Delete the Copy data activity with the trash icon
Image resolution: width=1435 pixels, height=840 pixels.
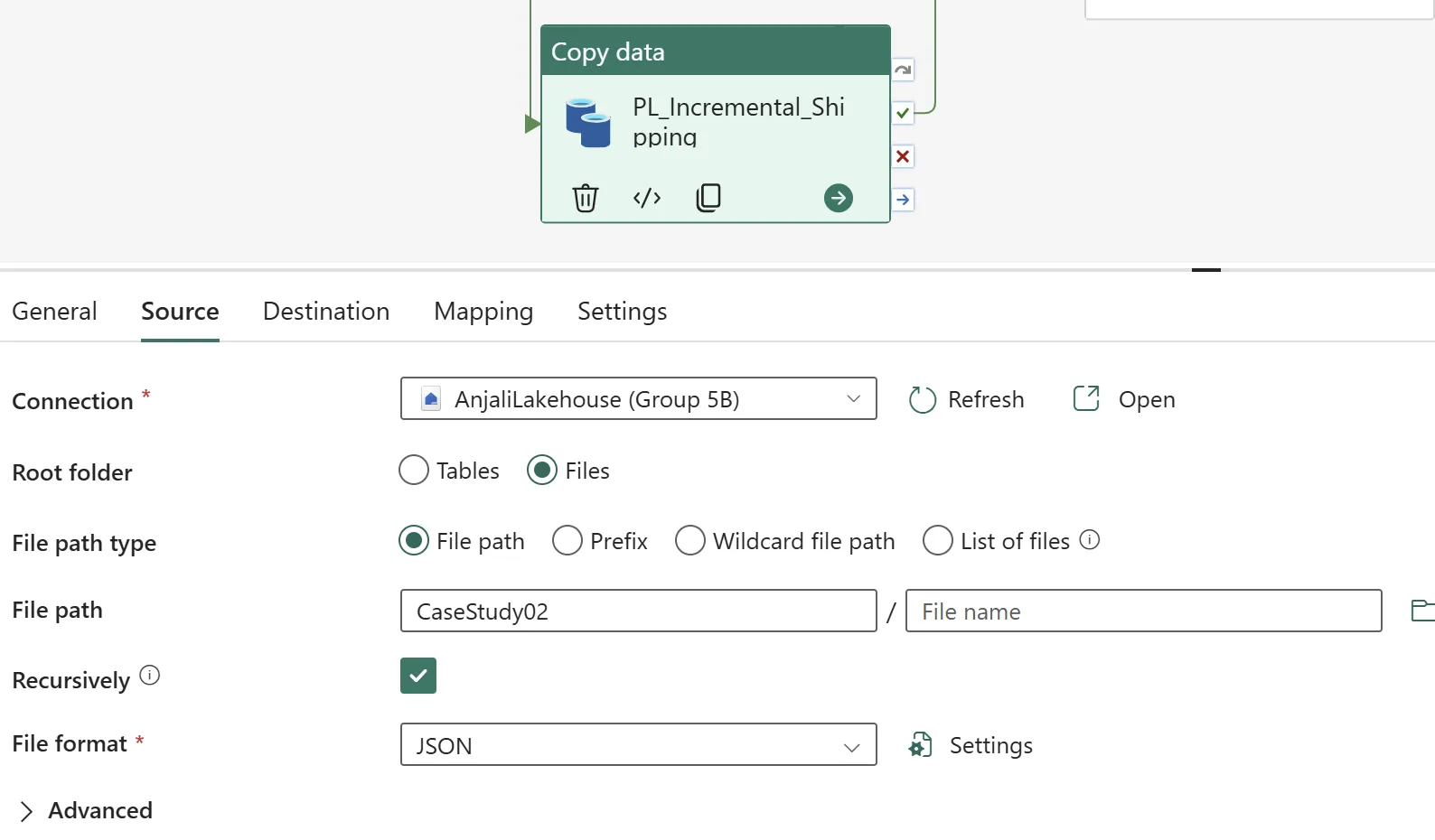[x=585, y=197]
